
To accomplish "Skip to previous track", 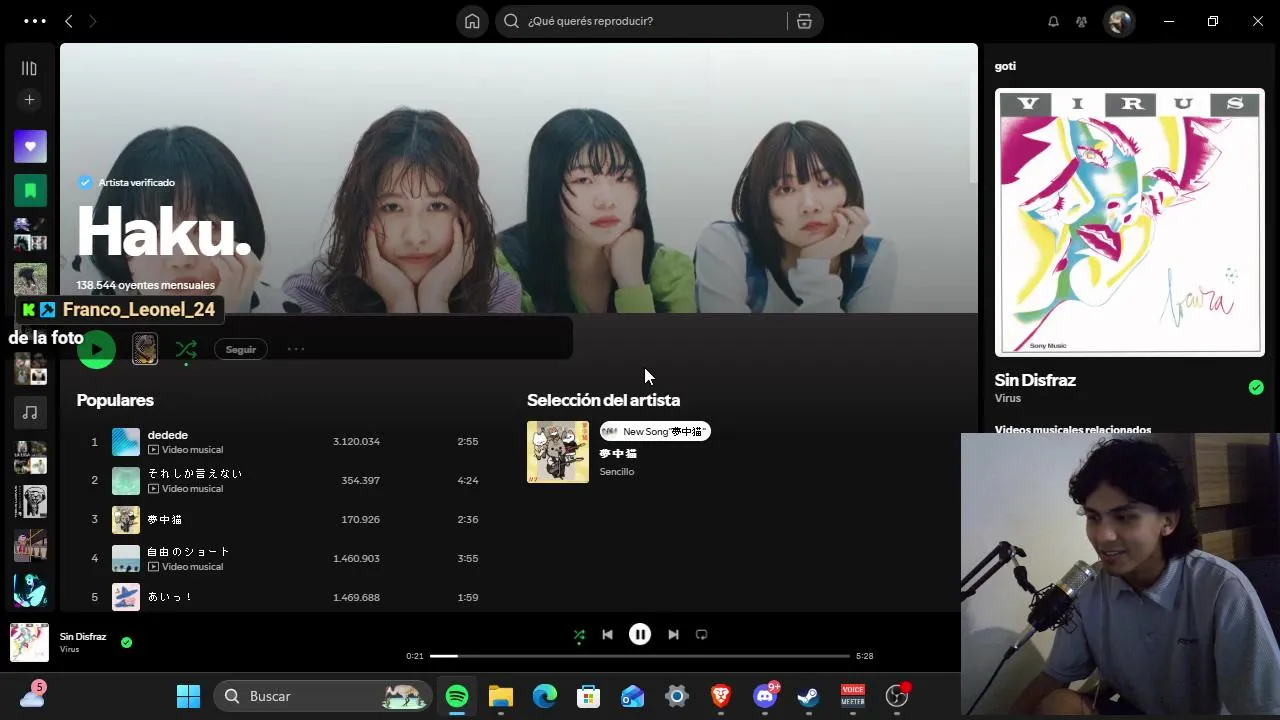I will [x=607, y=635].
